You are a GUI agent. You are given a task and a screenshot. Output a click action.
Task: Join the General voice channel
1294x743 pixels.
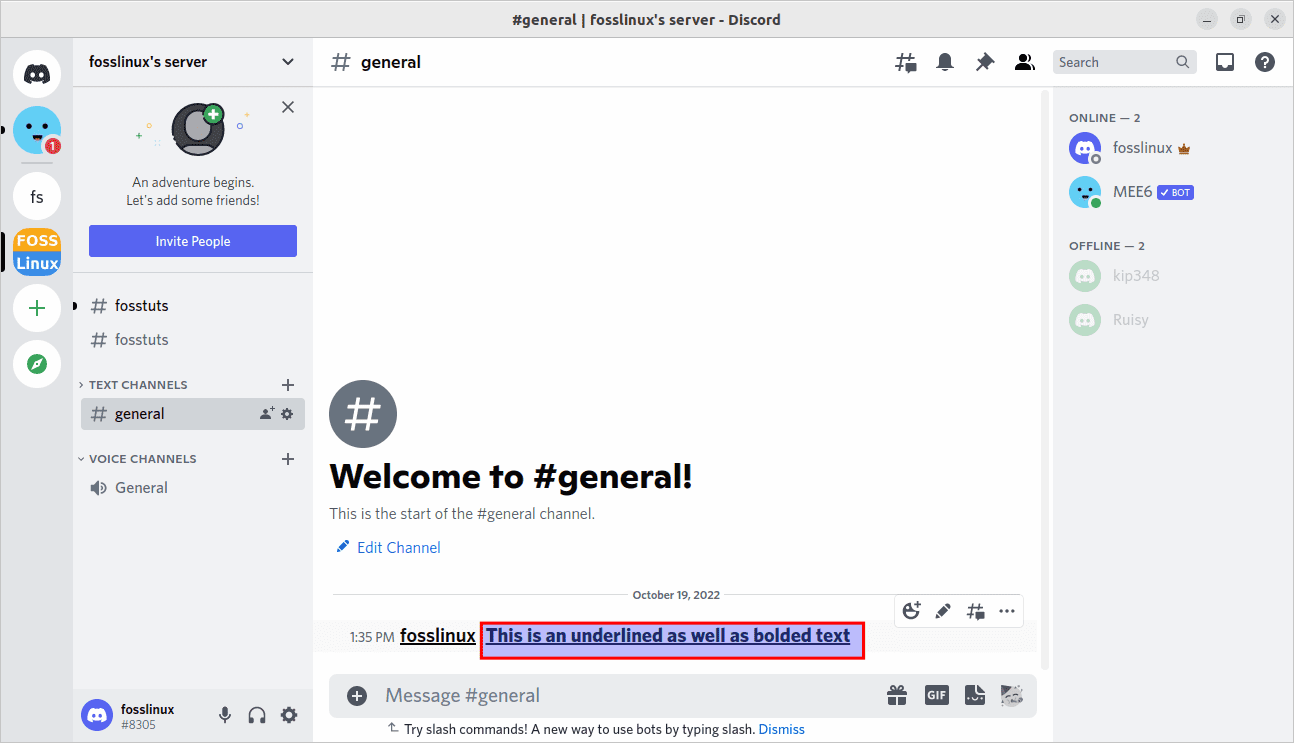[x=193, y=488]
